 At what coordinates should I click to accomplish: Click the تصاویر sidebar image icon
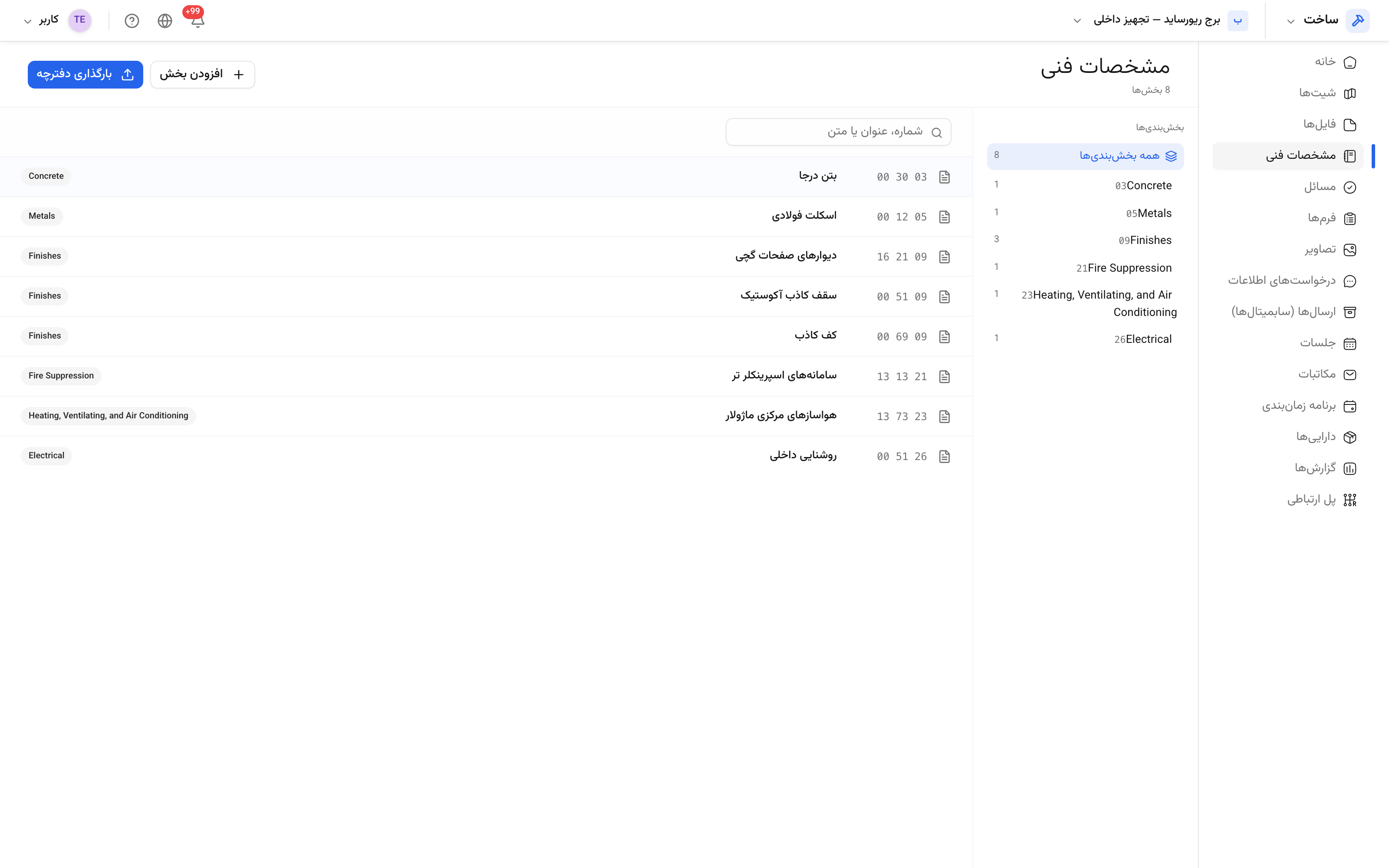1350,250
